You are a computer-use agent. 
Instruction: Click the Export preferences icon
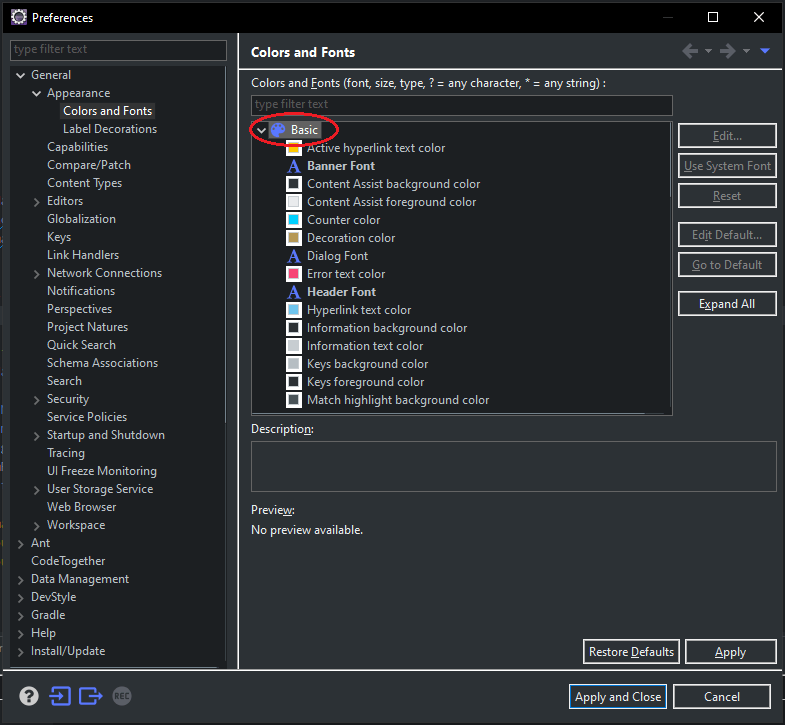pyautogui.click(x=91, y=696)
